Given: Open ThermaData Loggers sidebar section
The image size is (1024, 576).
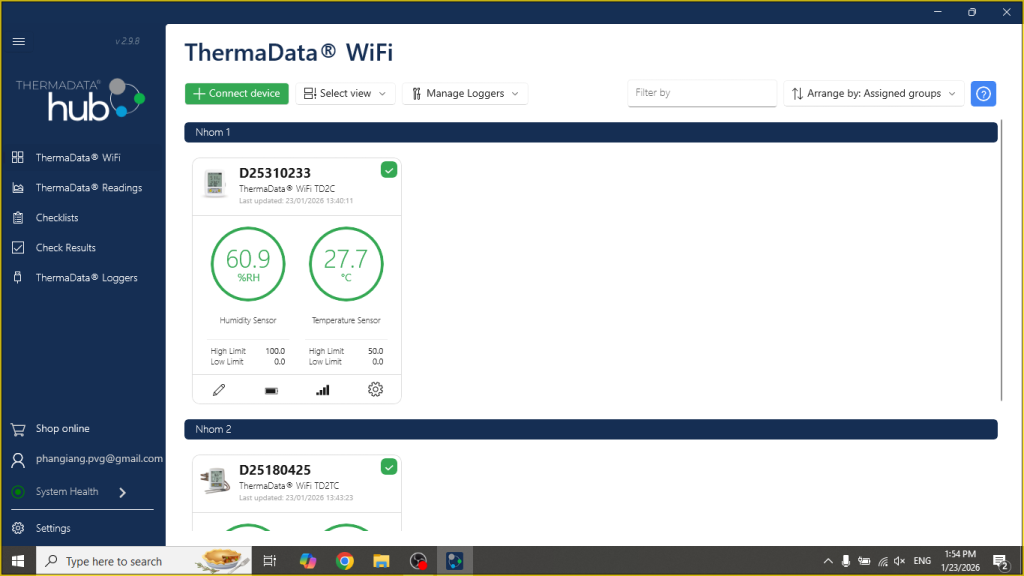Looking at the screenshot, I should tap(86, 278).
